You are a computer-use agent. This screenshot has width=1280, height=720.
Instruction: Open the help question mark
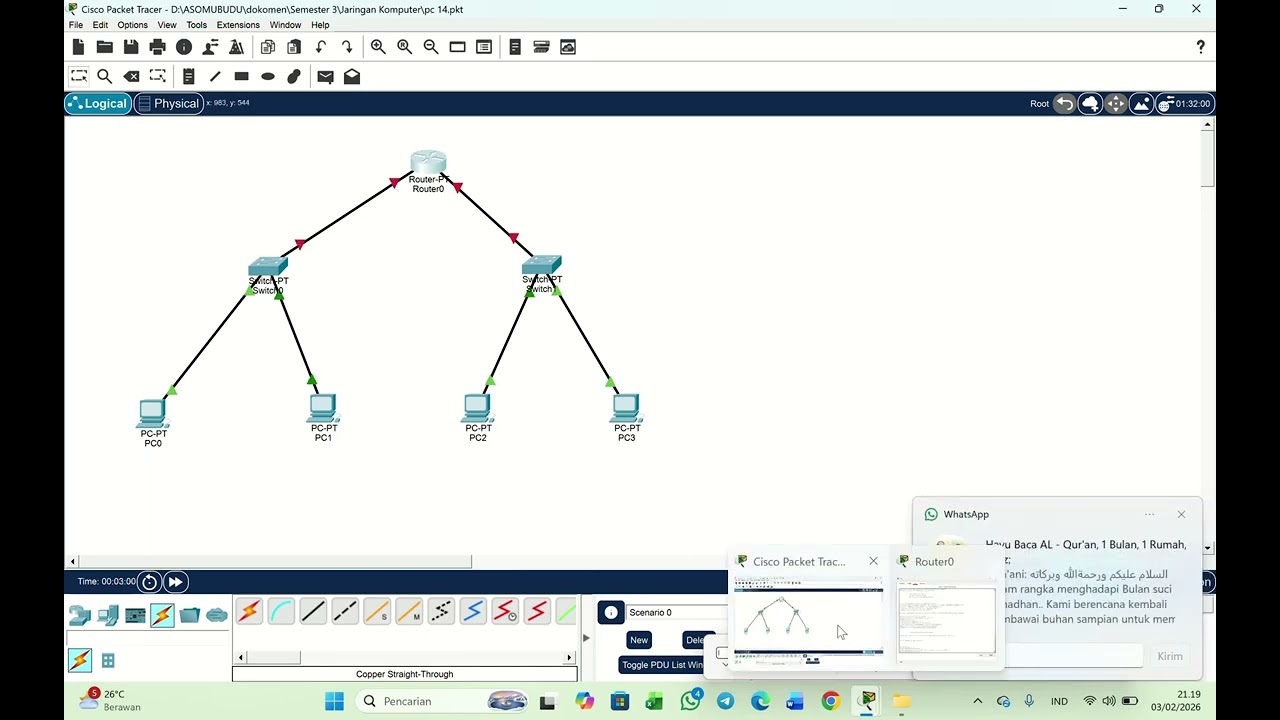tap(1201, 47)
